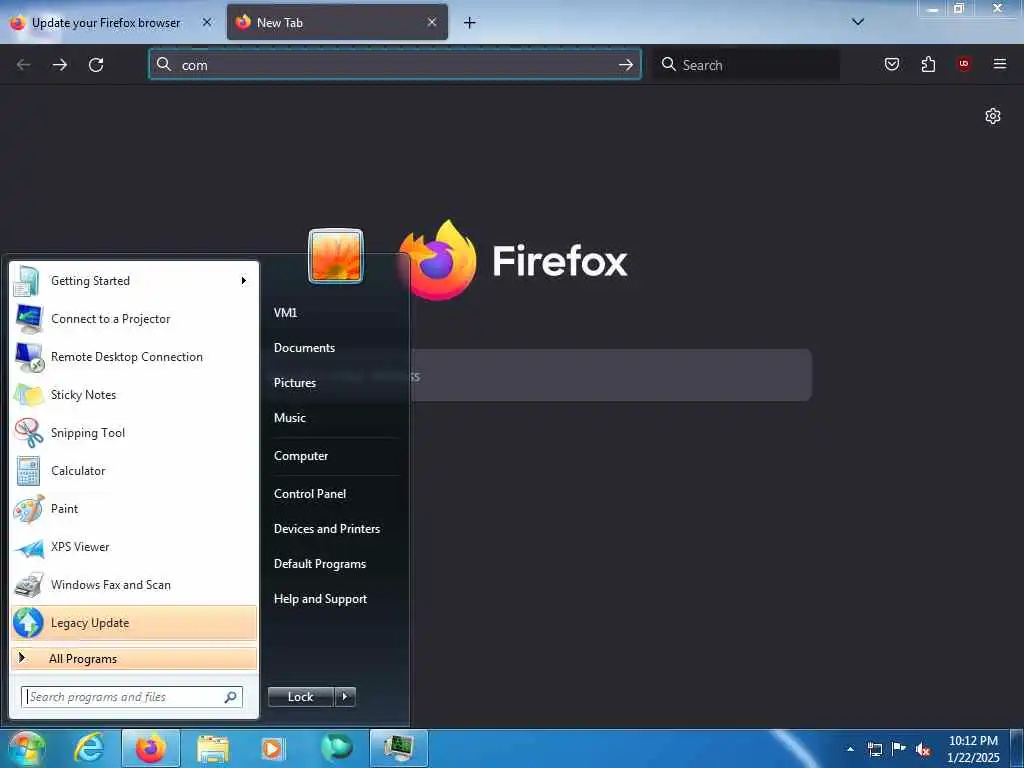This screenshot has width=1024, height=768.
Task: Click the muted volume speaker icon
Action: tap(923, 750)
